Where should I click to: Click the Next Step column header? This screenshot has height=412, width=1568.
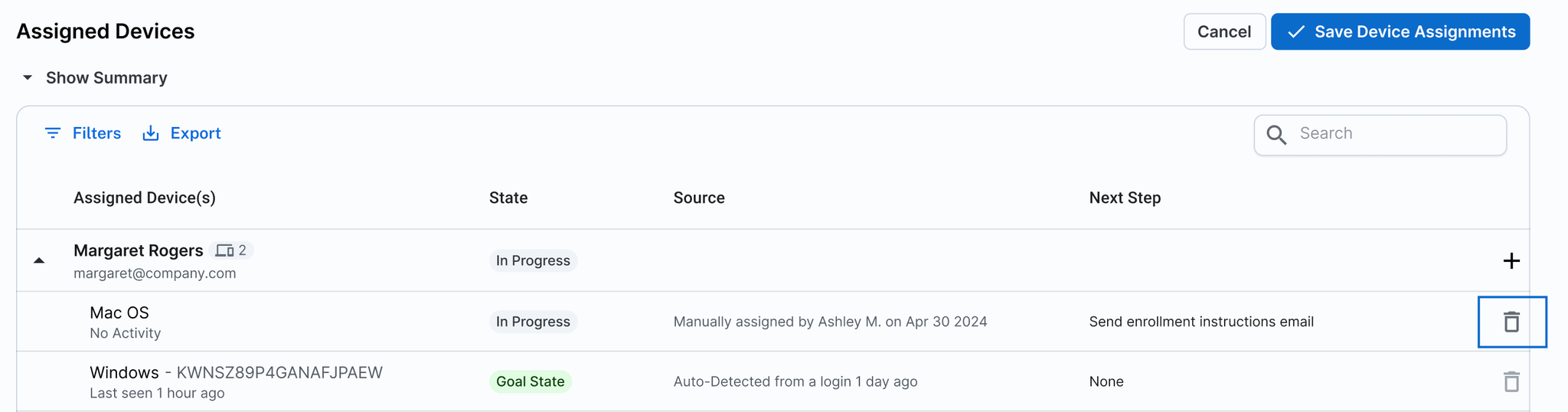(1125, 198)
